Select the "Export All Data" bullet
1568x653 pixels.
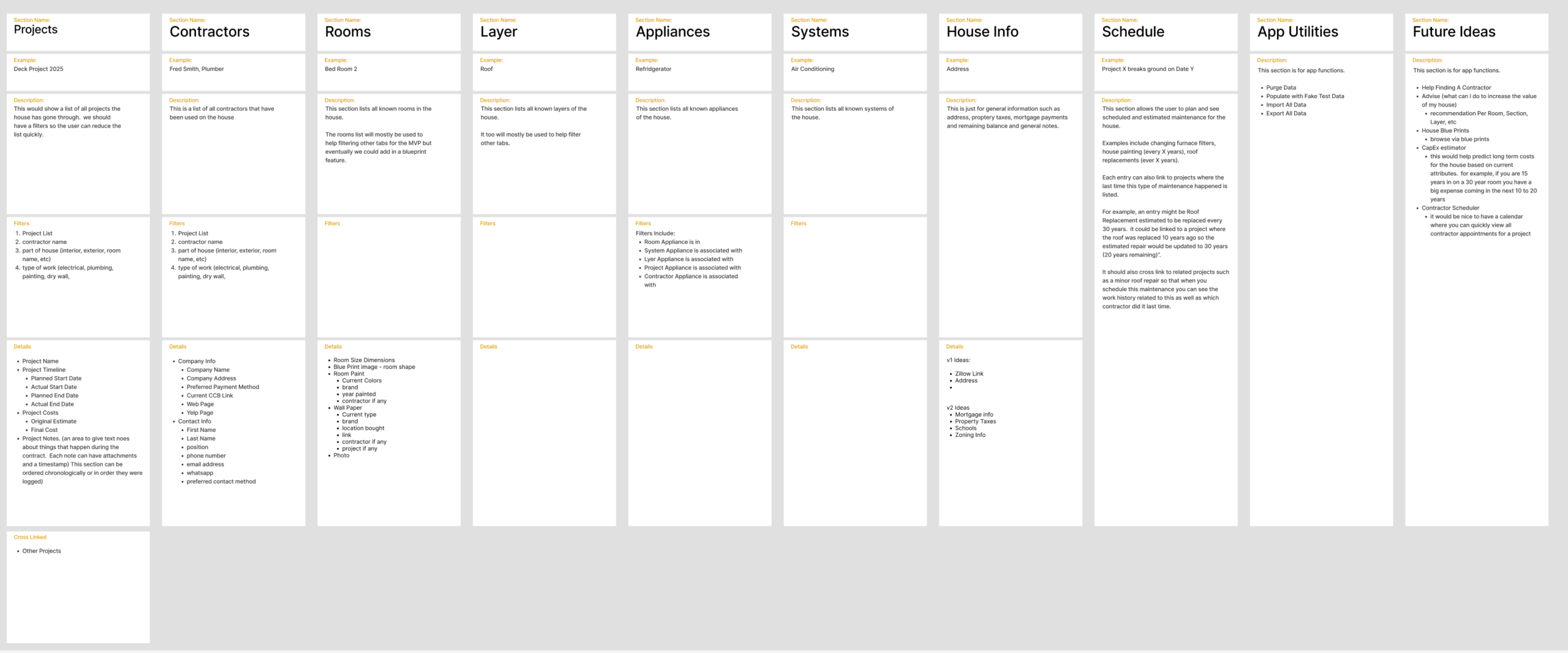pos(1286,113)
